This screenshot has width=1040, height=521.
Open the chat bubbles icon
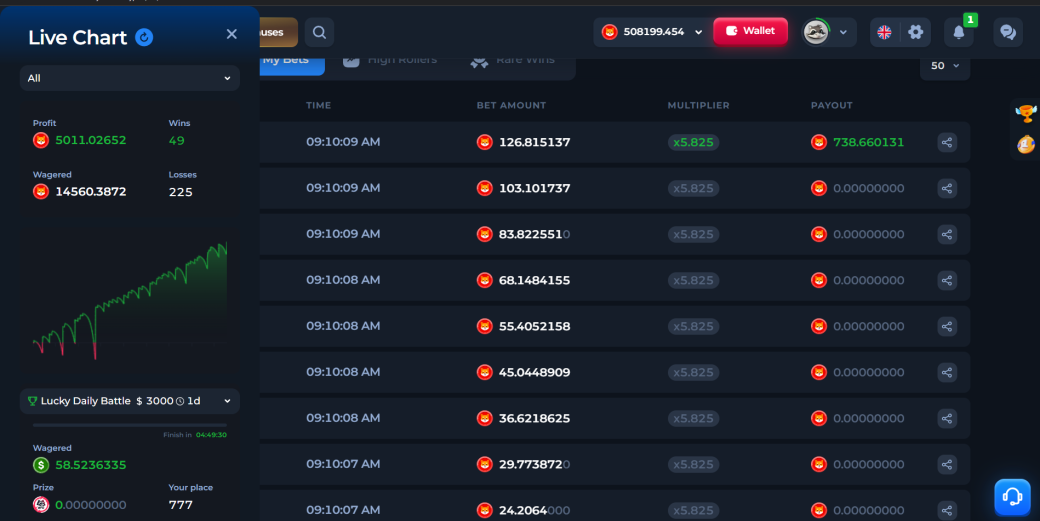point(1008,32)
